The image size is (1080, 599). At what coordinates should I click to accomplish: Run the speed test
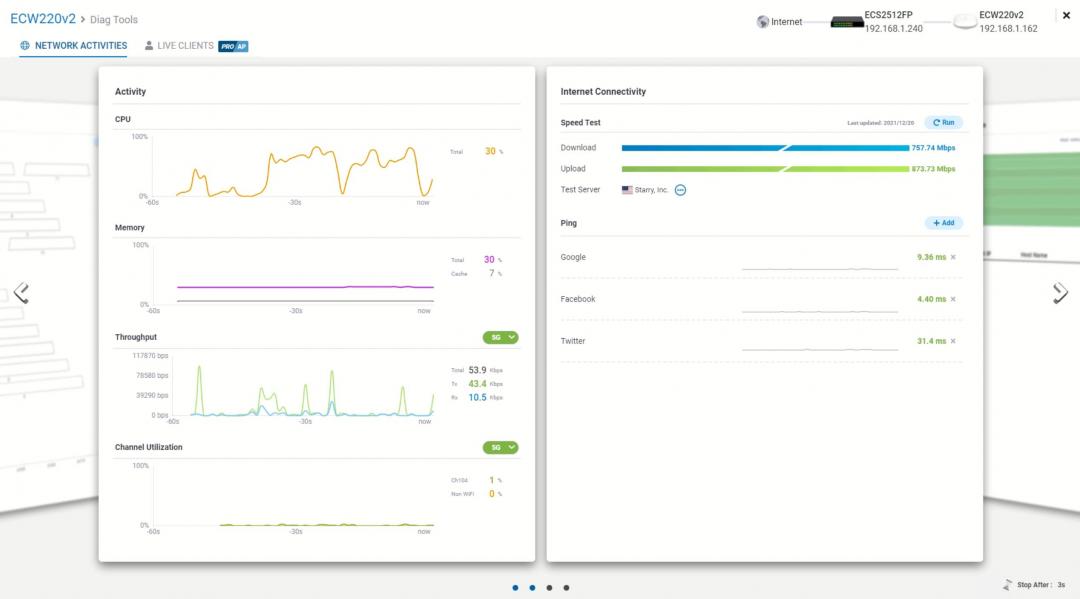pos(944,123)
